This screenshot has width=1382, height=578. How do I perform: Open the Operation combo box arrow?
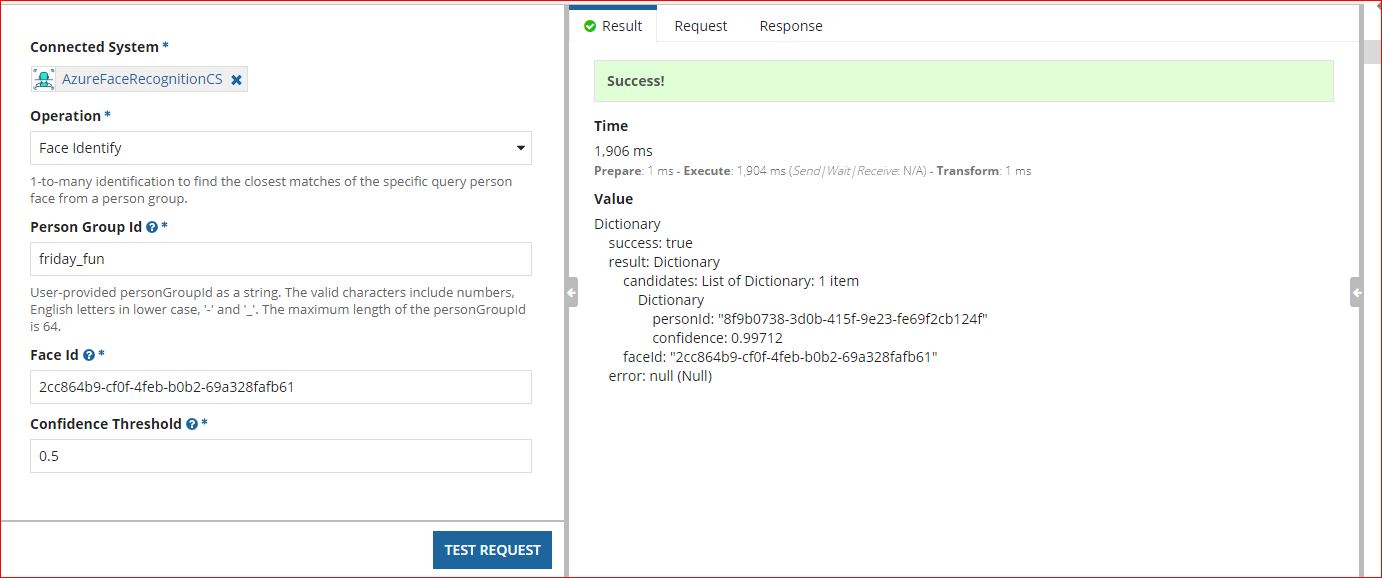[521, 147]
